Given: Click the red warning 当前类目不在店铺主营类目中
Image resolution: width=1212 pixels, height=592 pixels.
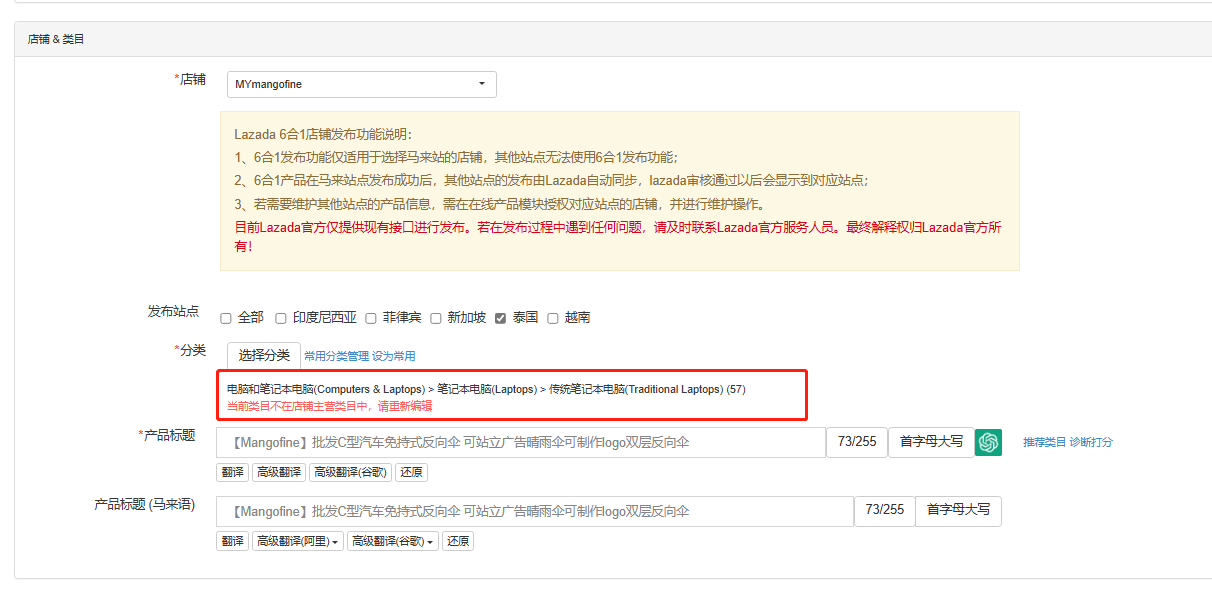Looking at the screenshot, I should [x=330, y=406].
